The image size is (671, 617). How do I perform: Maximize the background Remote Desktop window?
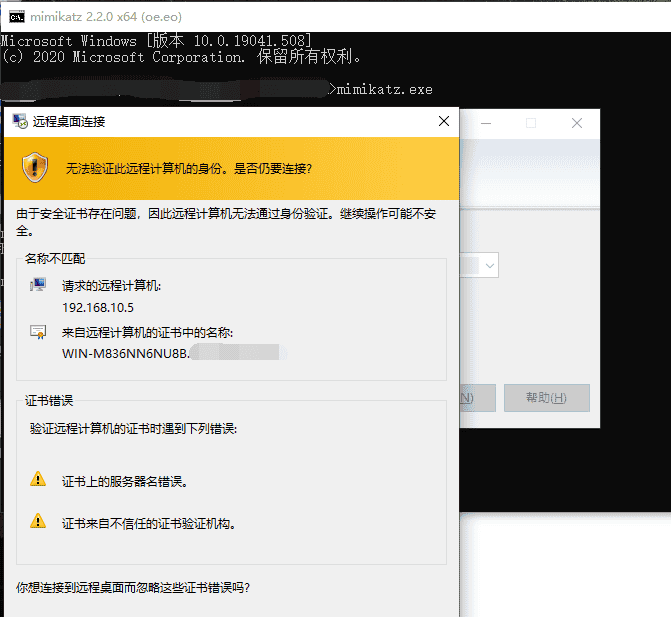(531, 124)
